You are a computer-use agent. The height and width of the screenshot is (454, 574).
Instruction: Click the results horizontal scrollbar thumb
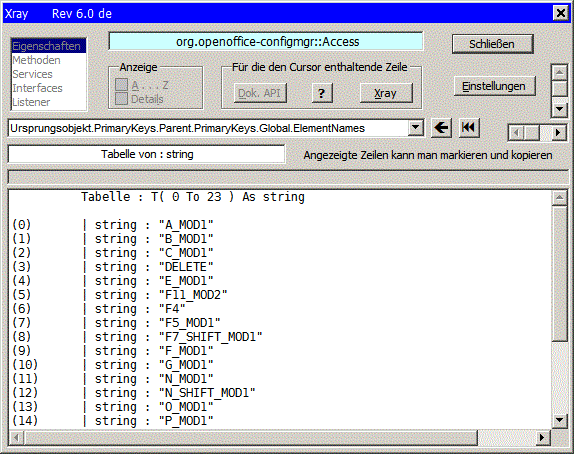coord(250,438)
